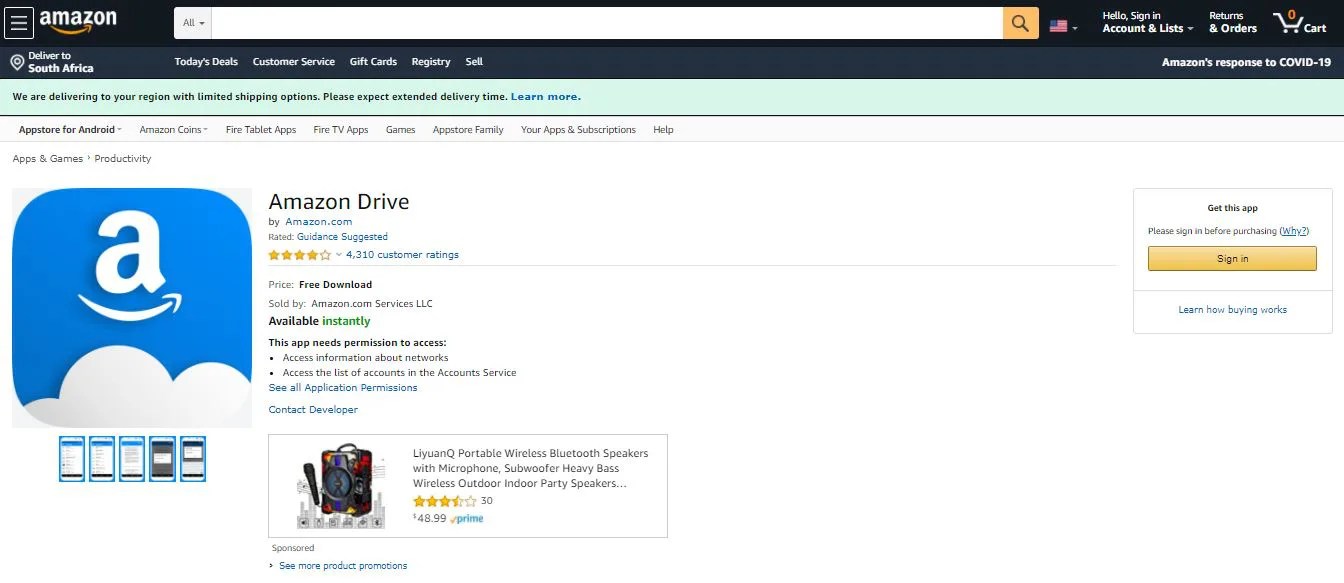Open See all Application Permissions

coord(344,387)
